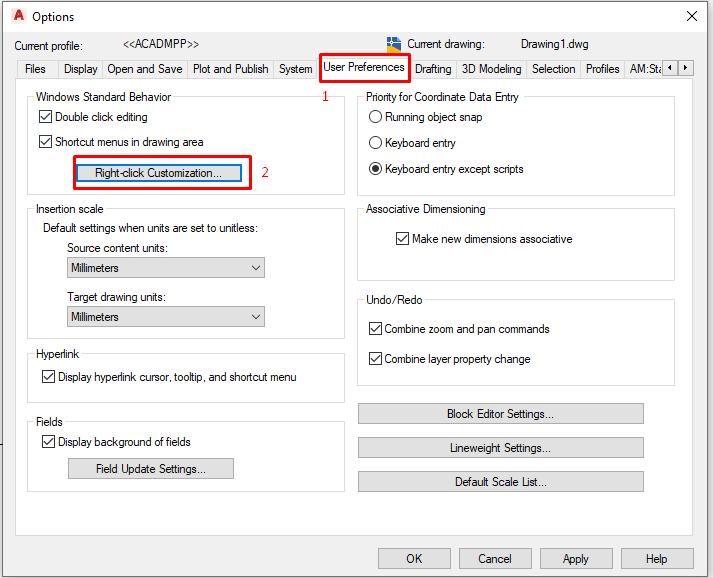Open the Display tab
This screenshot has height=578, width=713.
(81, 69)
